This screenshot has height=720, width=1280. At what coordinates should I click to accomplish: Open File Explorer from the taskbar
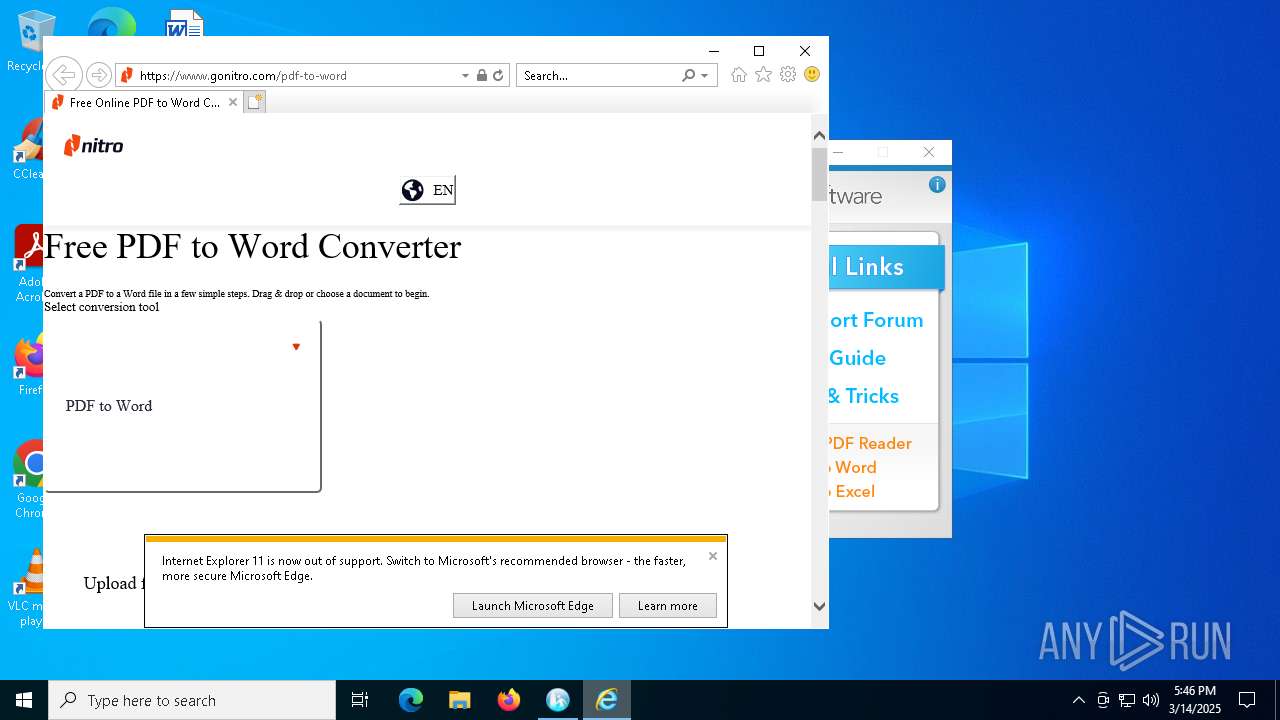(x=460, y=700)
